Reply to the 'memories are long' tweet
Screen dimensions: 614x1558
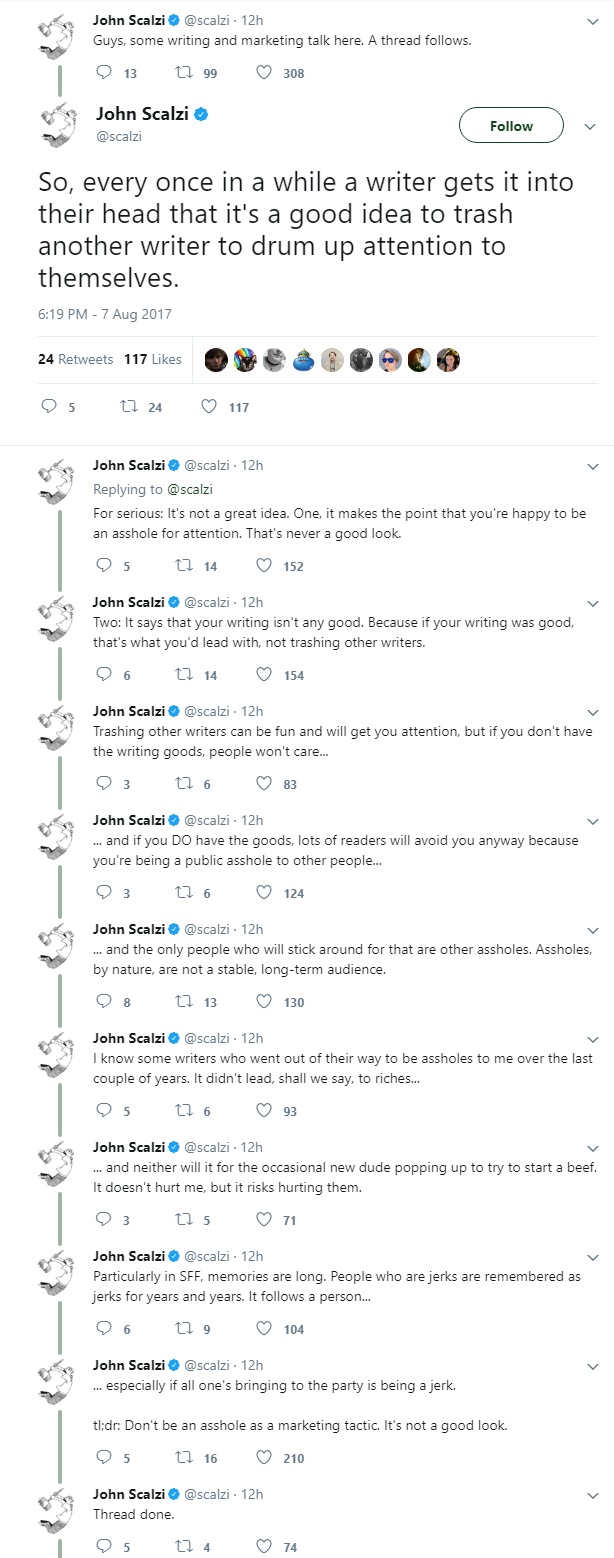105,1329
